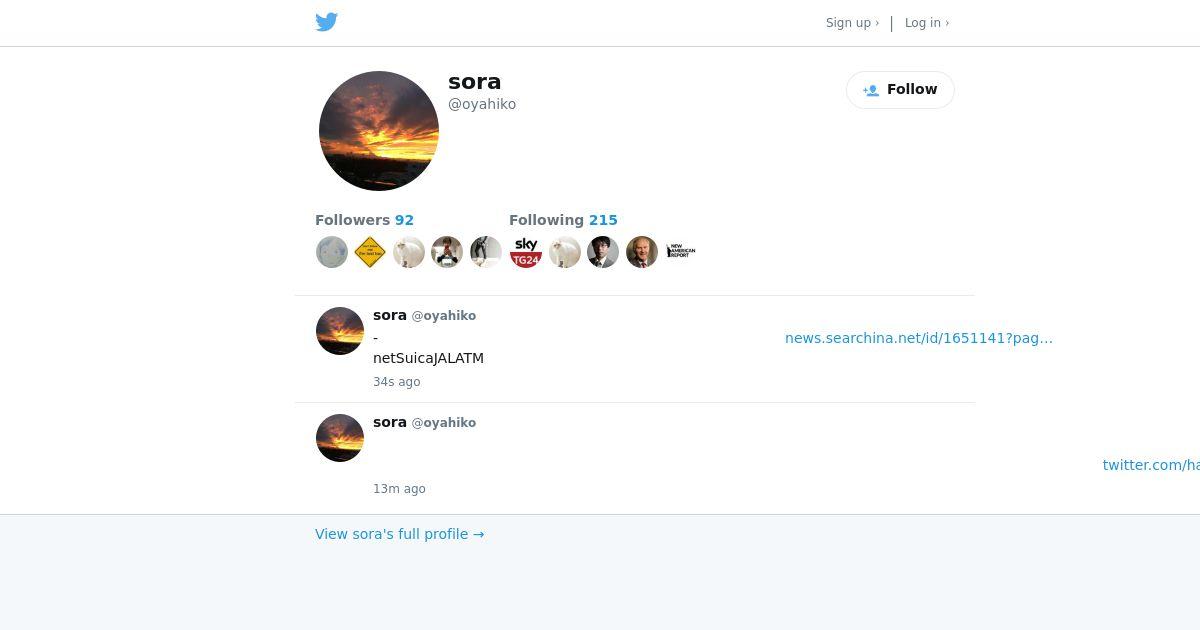Open the New American Report avatar
Viewport: 1200px width, 630px height.
[680, 252]
